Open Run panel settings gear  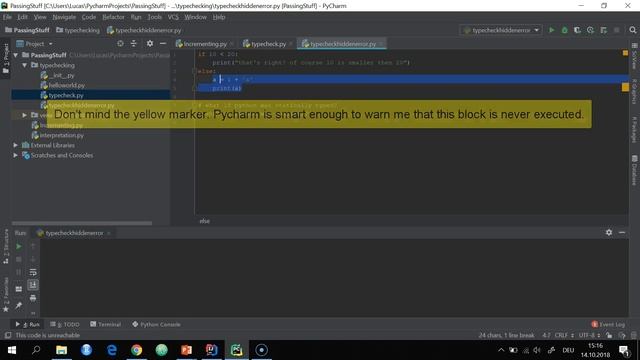[609, 232]
